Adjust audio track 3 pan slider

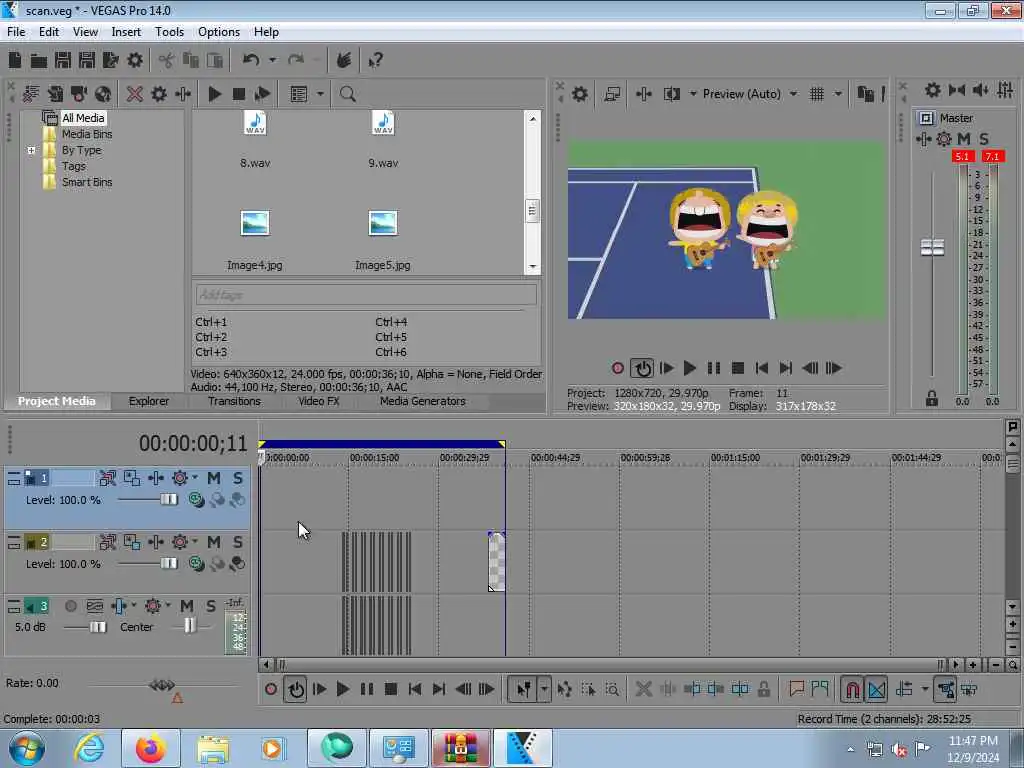(189, 626)
